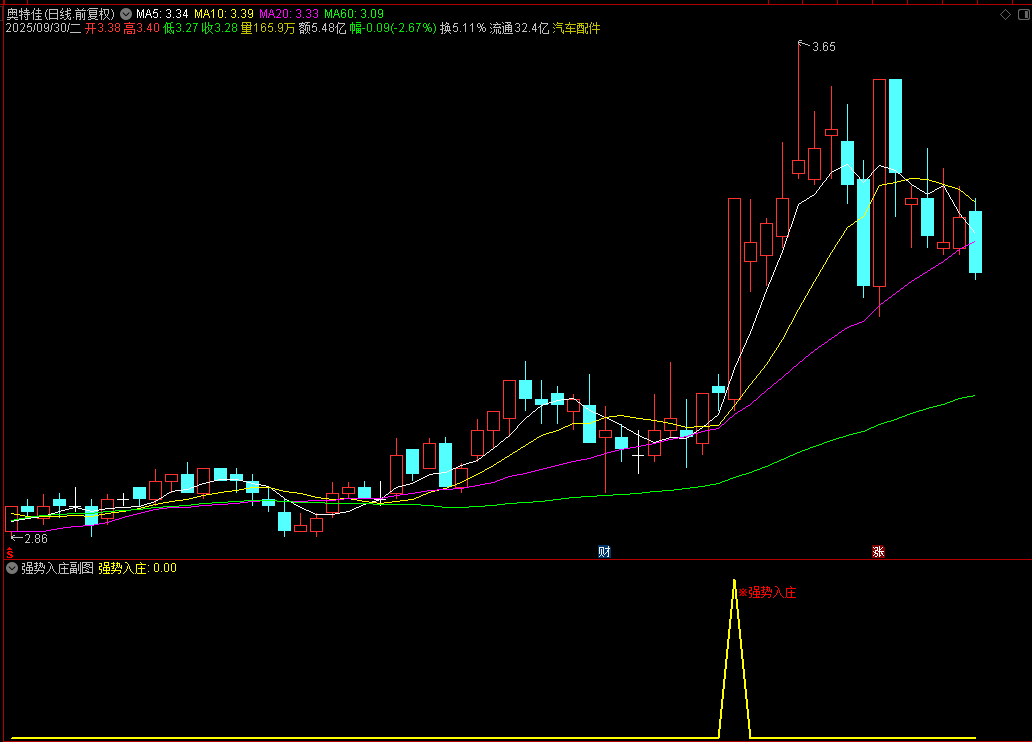
Task: Toggle the side panel icon at top right
Action: click(x=1024, y=14)
